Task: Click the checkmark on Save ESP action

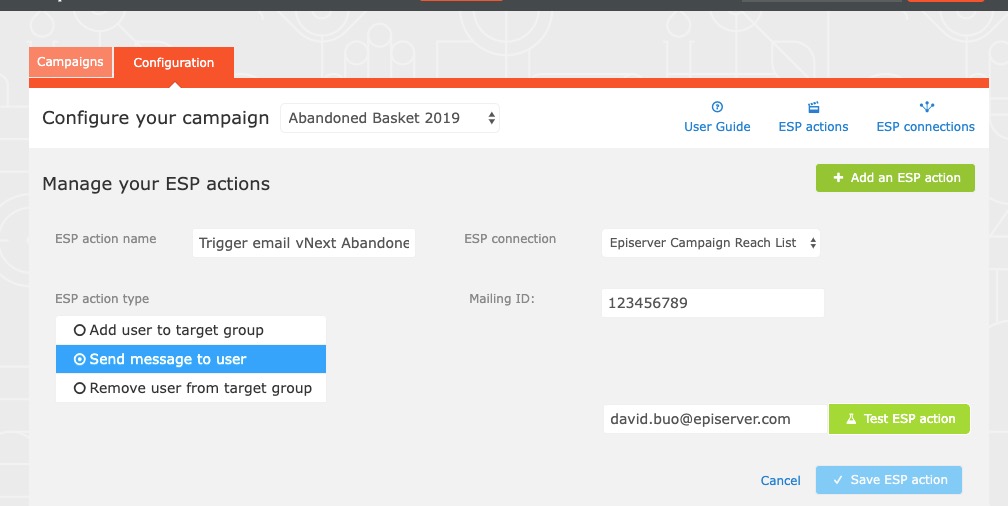Action: [x=838, y=480]
